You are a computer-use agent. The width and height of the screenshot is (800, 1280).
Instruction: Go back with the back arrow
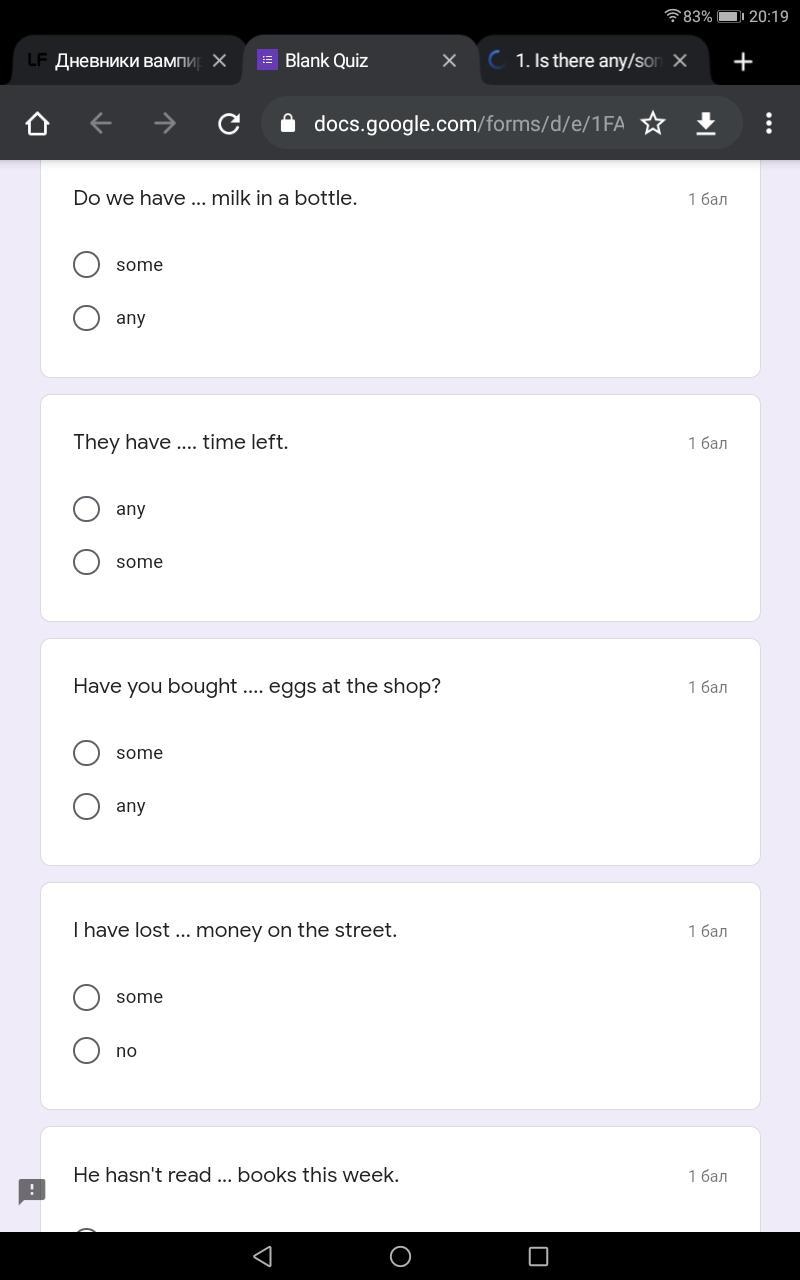tap(101, 123)
